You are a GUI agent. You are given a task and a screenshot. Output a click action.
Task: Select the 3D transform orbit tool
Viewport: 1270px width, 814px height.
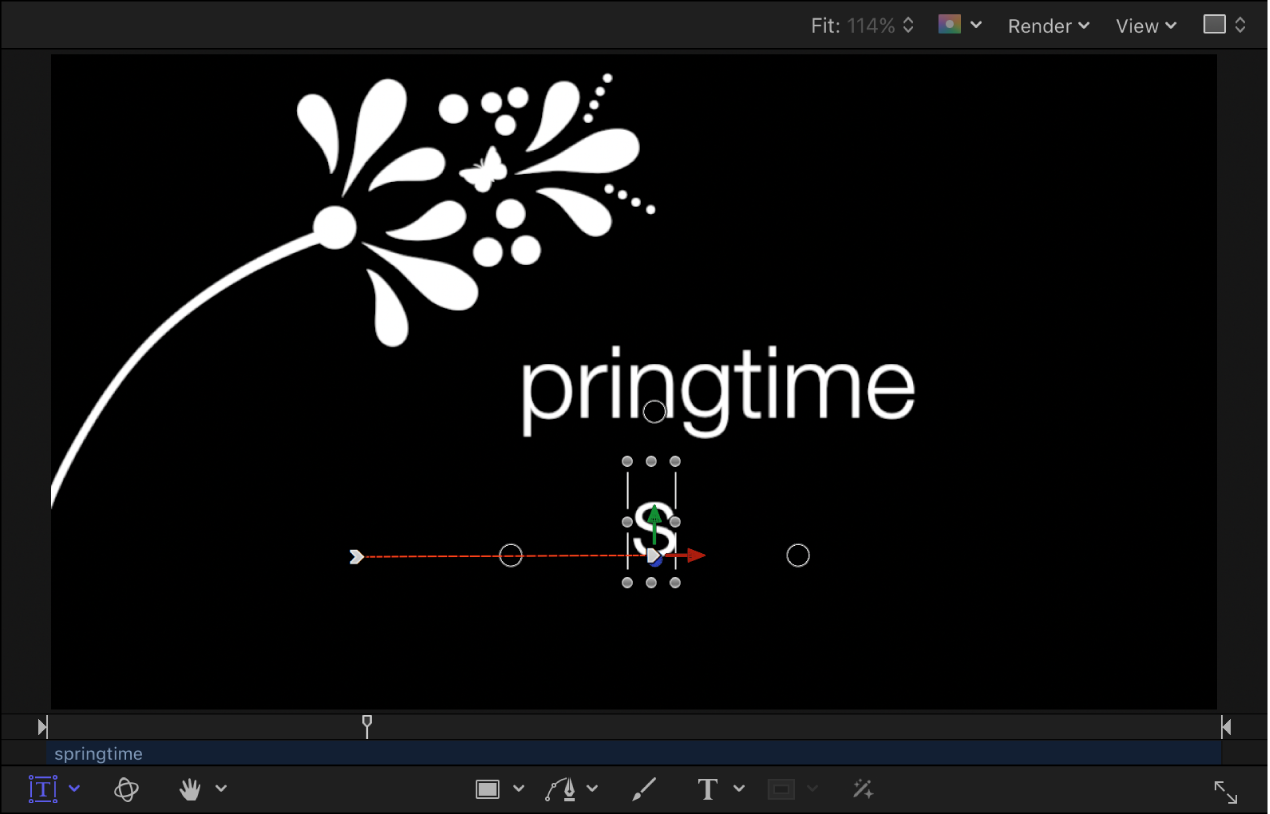[126, 789]
